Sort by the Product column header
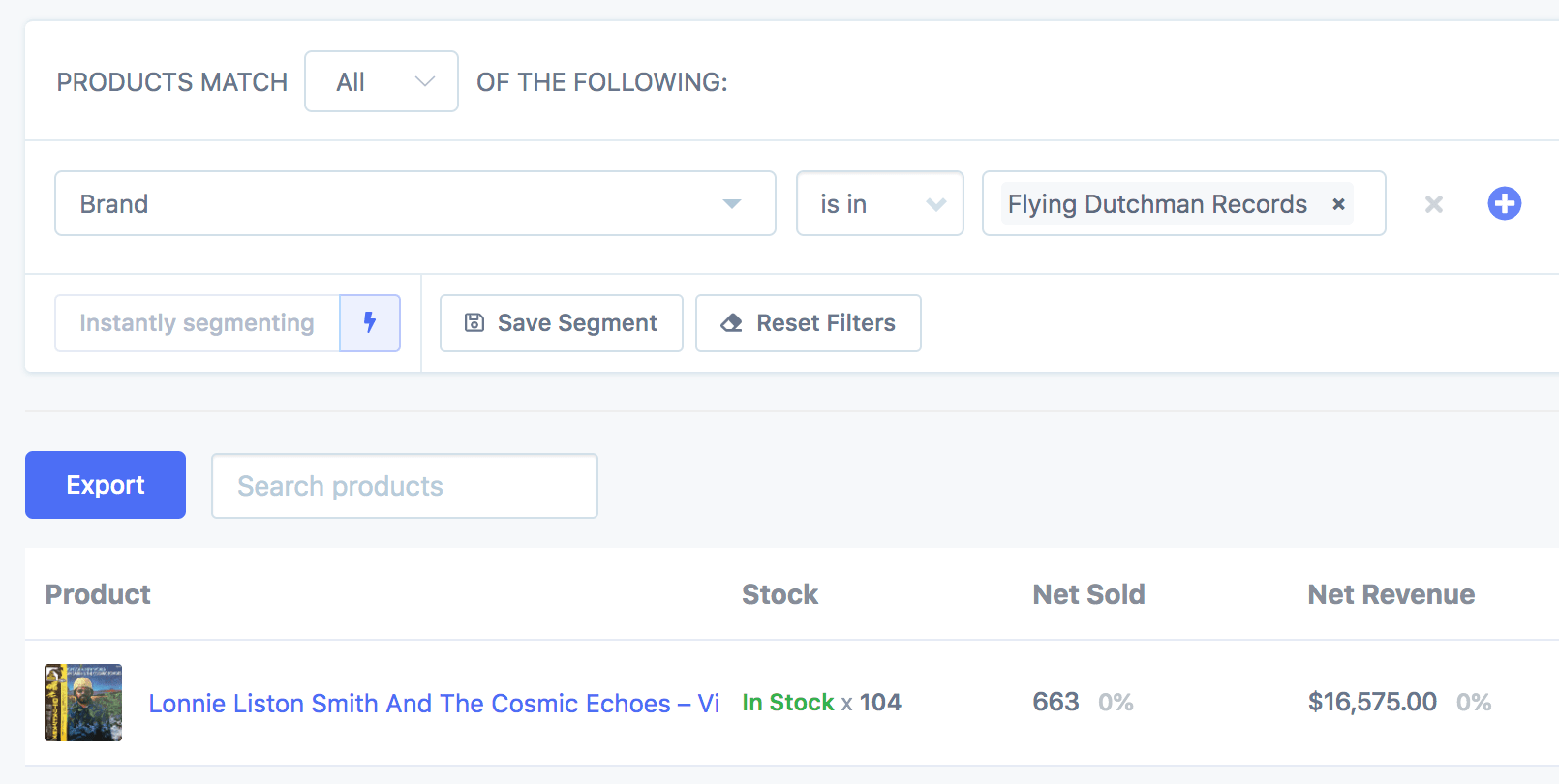1559x784 pixels. pos(98,594)
